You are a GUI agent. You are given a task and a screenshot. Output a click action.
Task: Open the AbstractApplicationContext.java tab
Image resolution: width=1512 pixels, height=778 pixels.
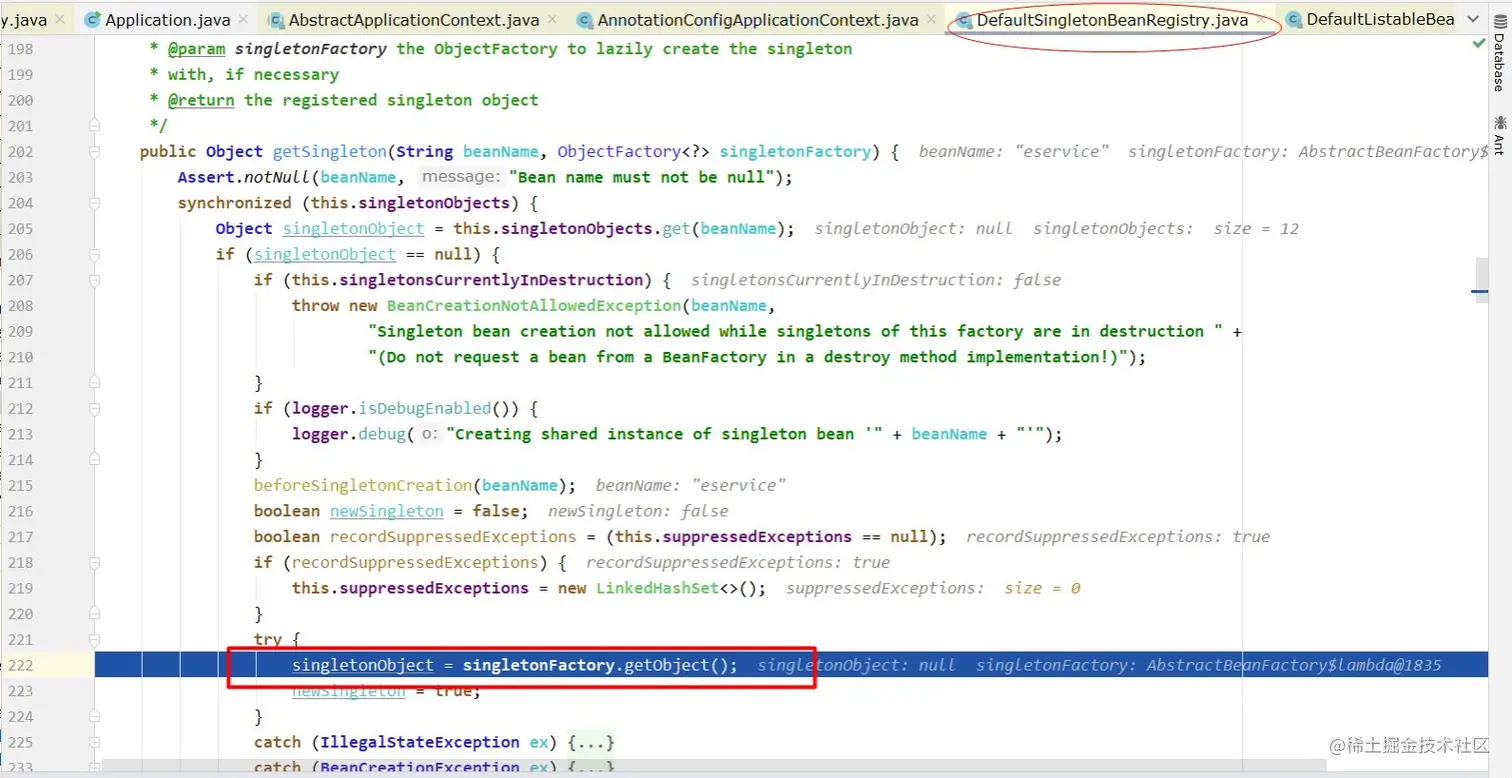pyautogui.click(x=416, y=20)
